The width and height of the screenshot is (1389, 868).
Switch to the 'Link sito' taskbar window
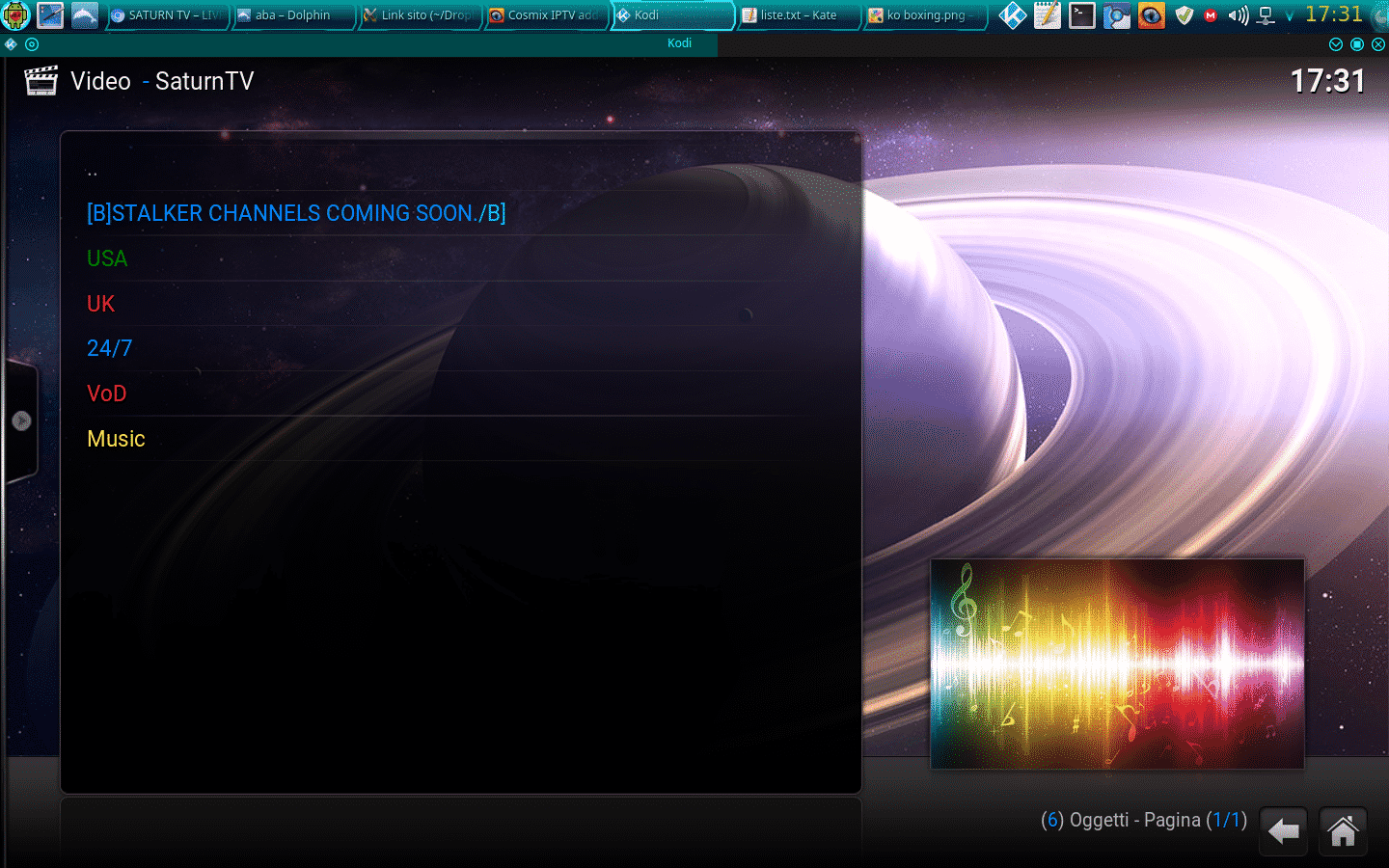click(x=419, y=15)
